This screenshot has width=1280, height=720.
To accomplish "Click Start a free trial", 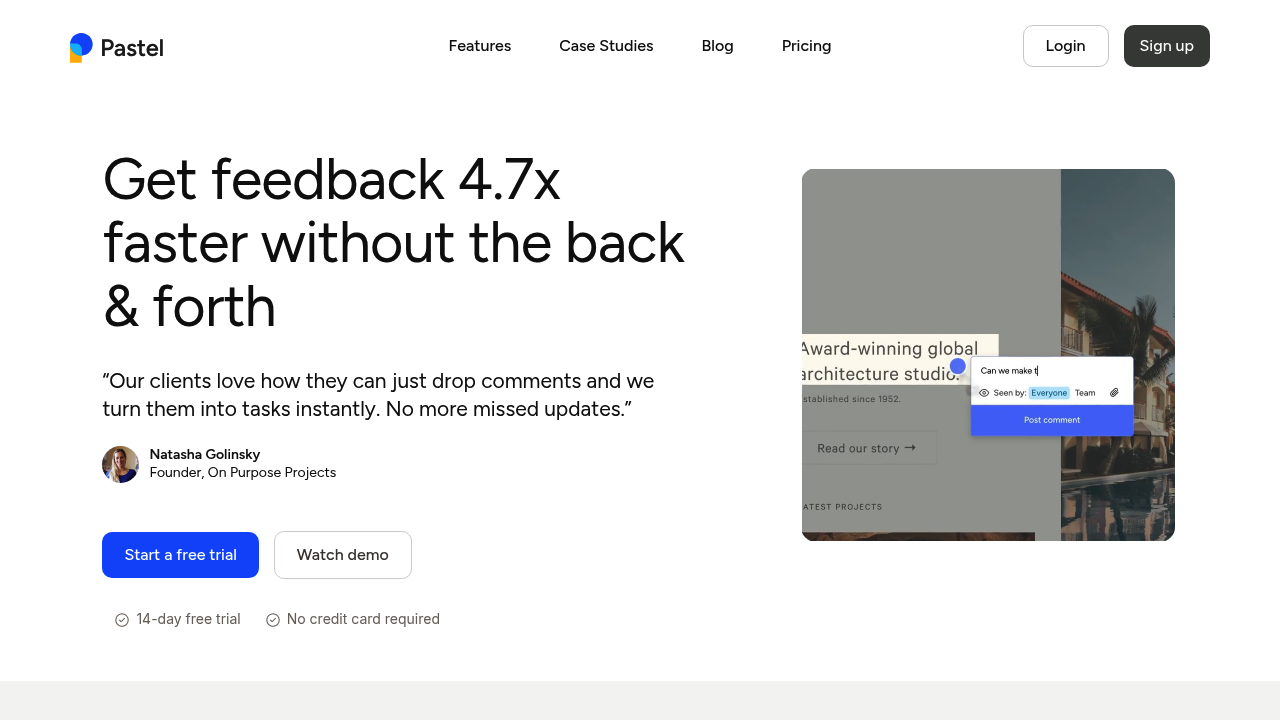I will click(180, 554).
